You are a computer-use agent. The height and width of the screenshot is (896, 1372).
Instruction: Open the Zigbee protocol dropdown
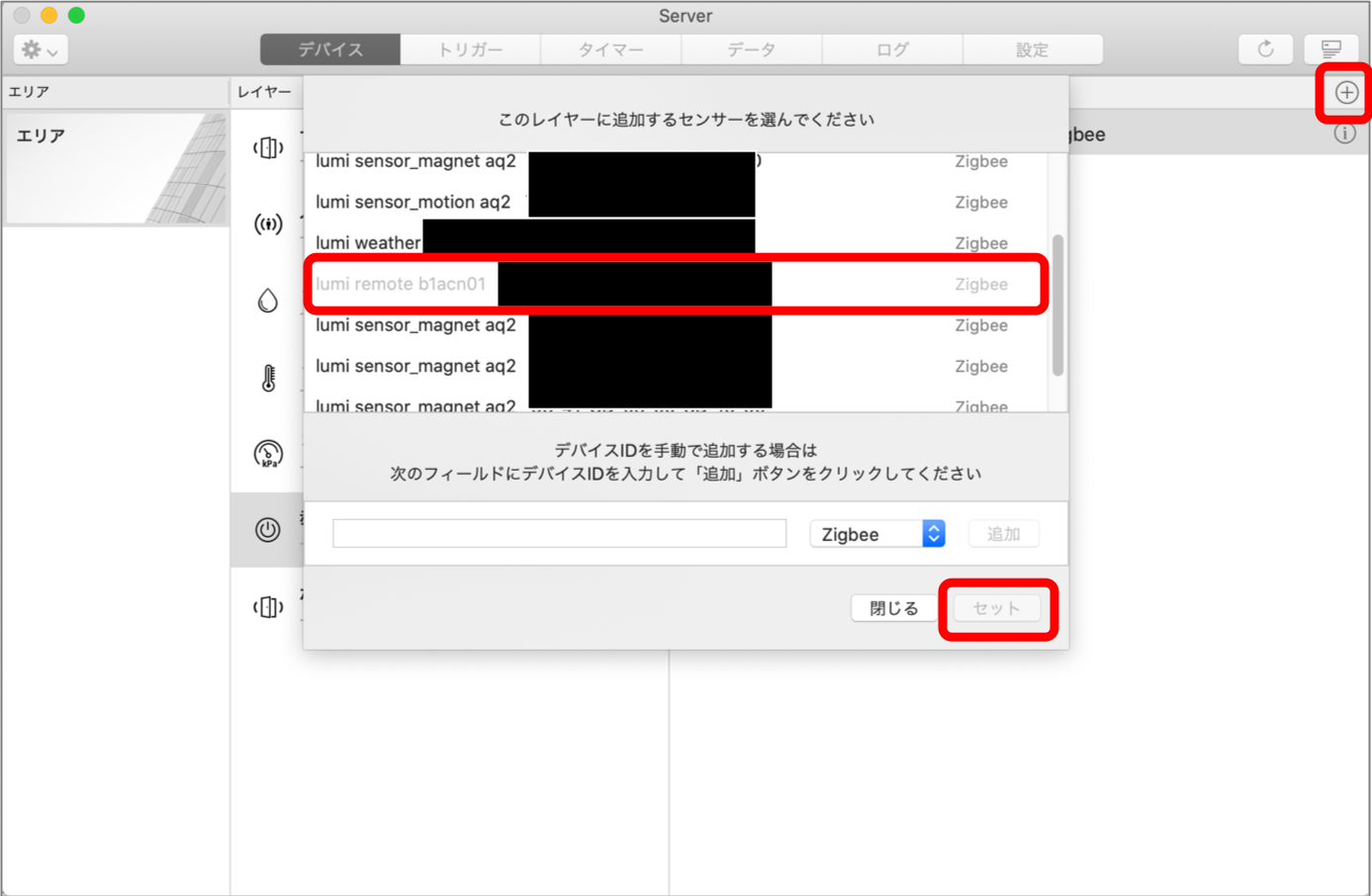point(877,534)
